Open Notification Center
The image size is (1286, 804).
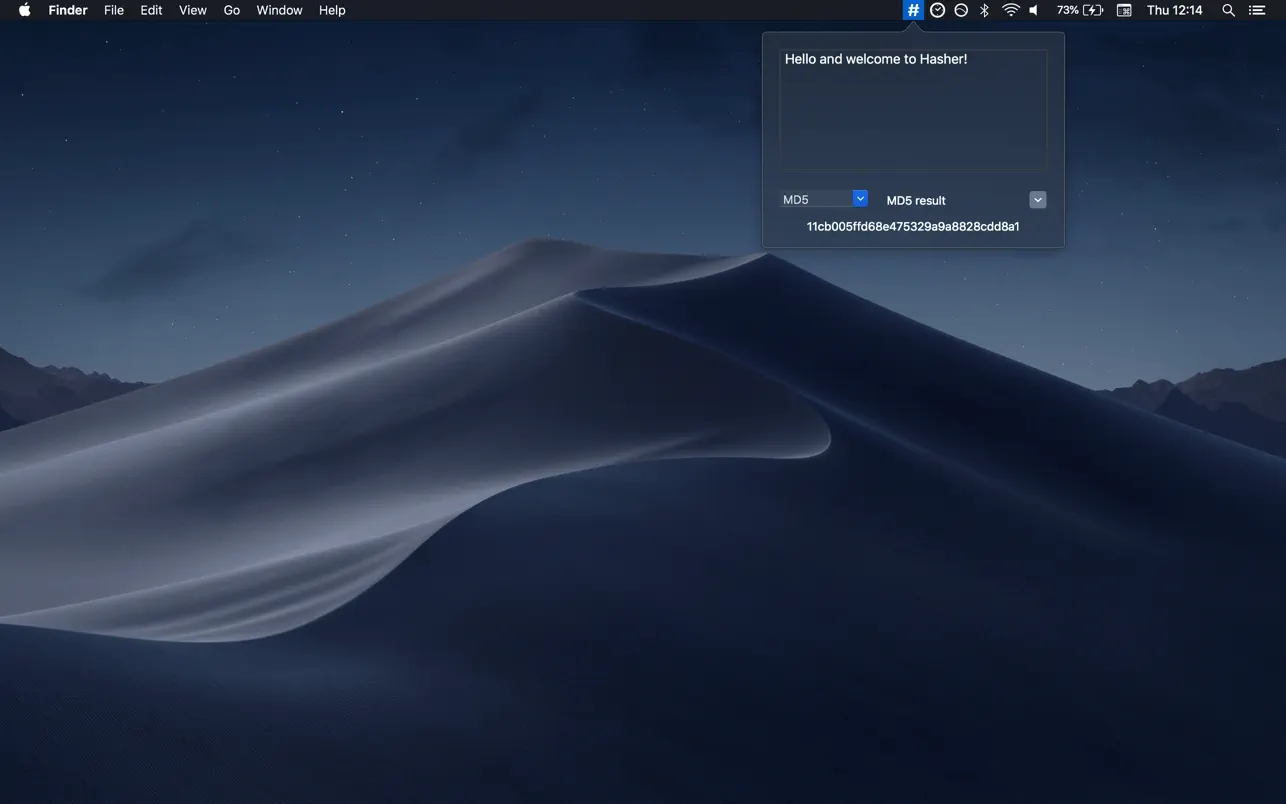[x=1256, y=10]
